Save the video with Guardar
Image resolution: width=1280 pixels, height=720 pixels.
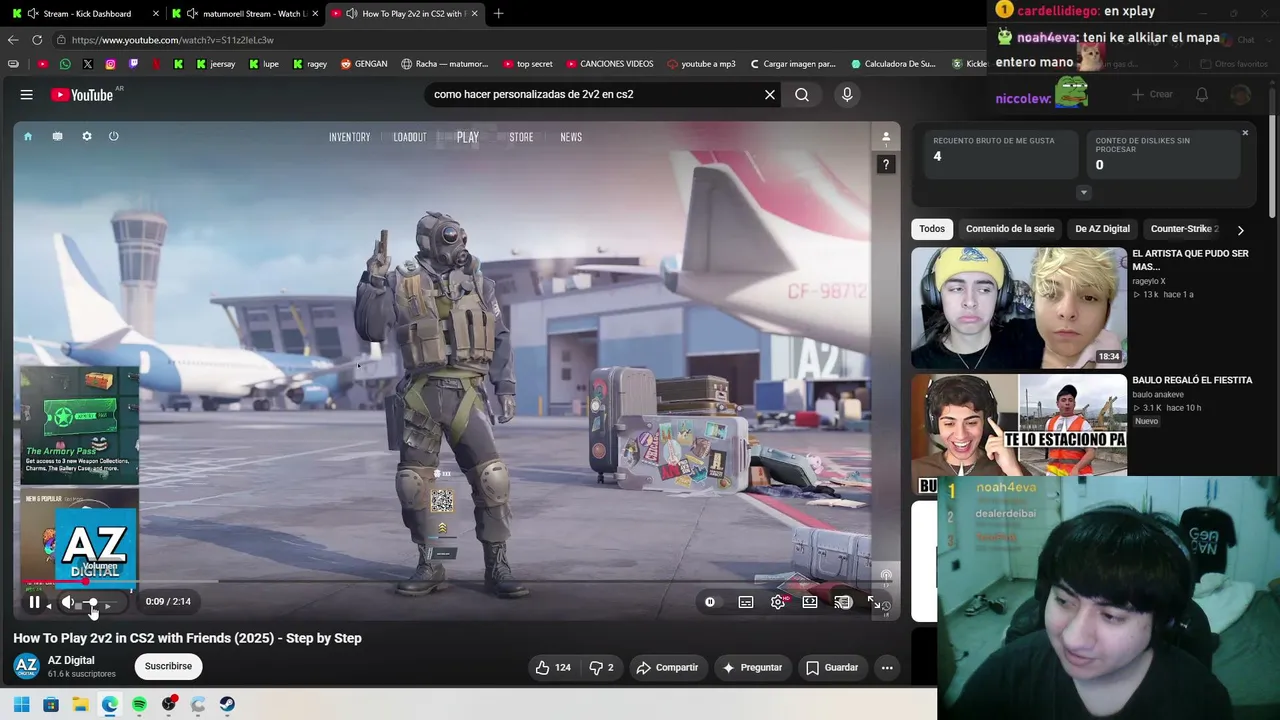832,668
